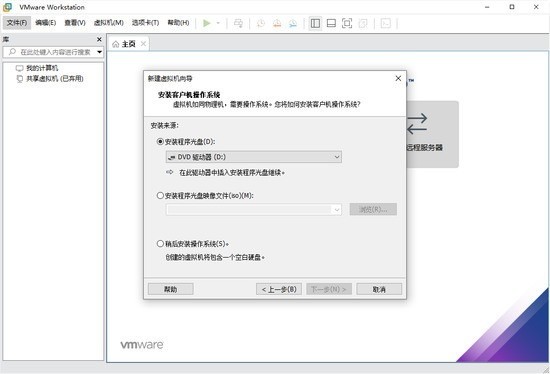Click the 安装来源: label
The width and height of the screenshot is (550, 374).
point(165,125)
